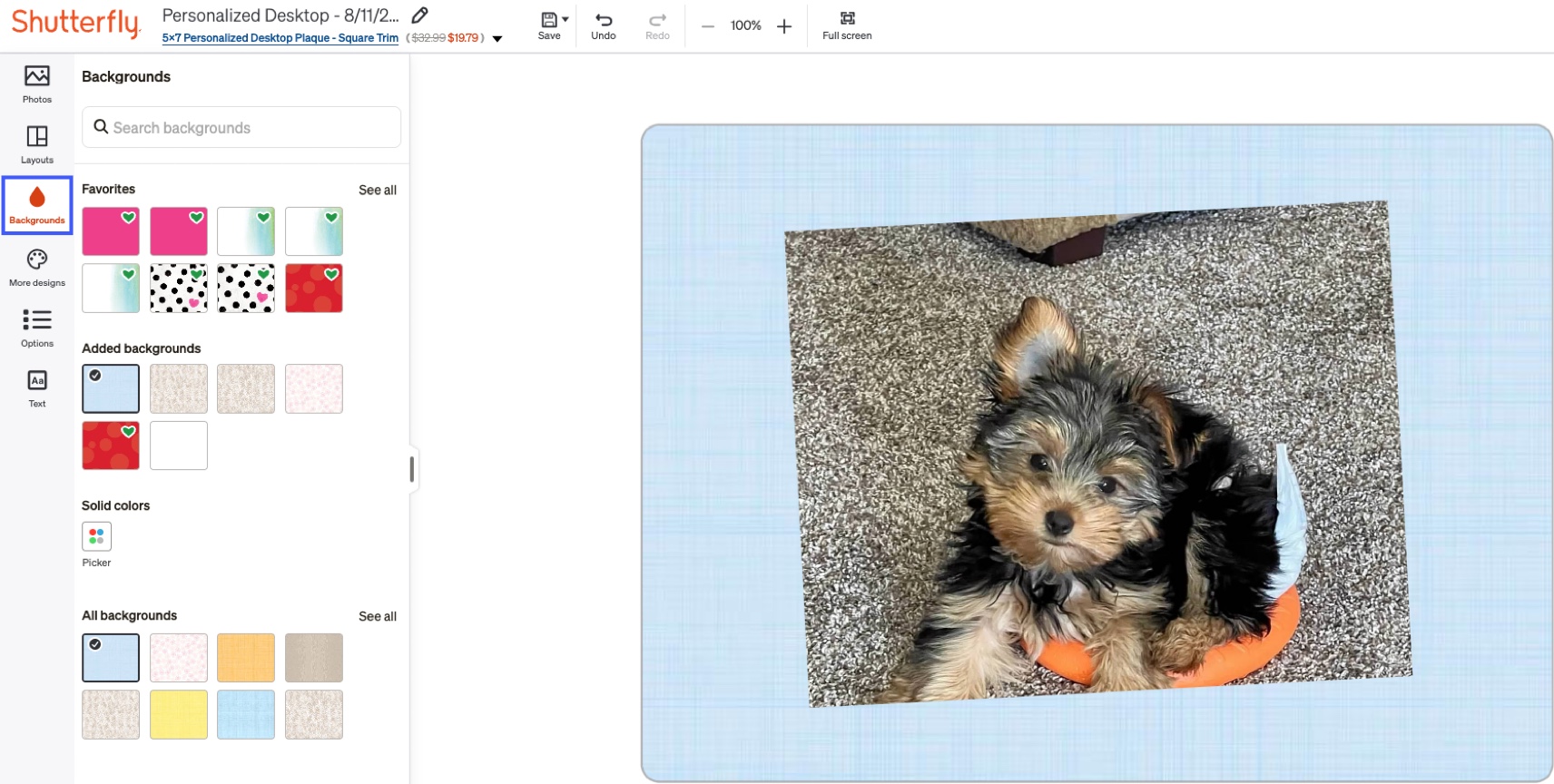This screenshot has height=784, width=1554.
Task: Select sky blue linen background in bottom row
Action: pyautogui.click(x=246, y=714)
